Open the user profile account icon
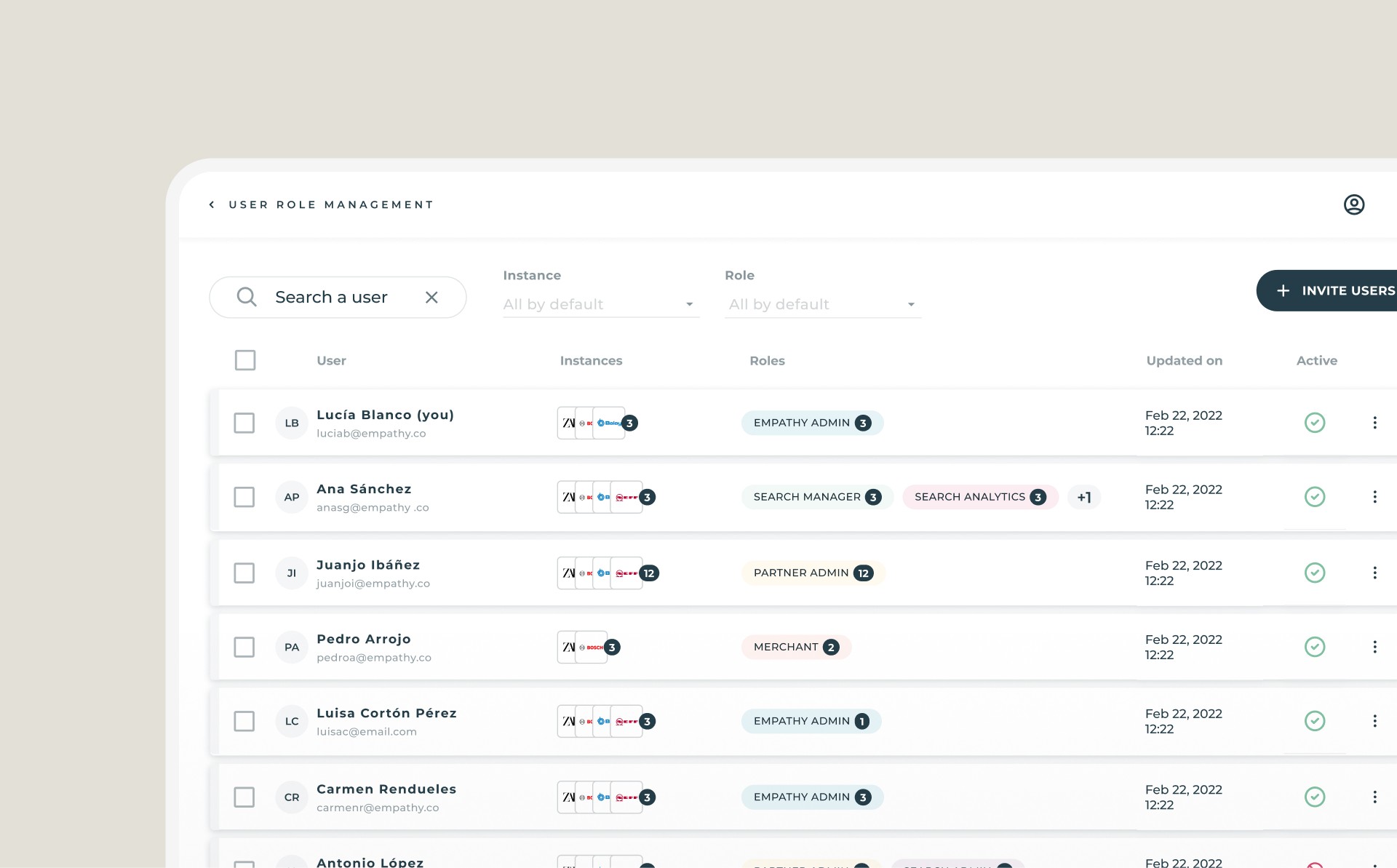 (x=1353, y=204)
